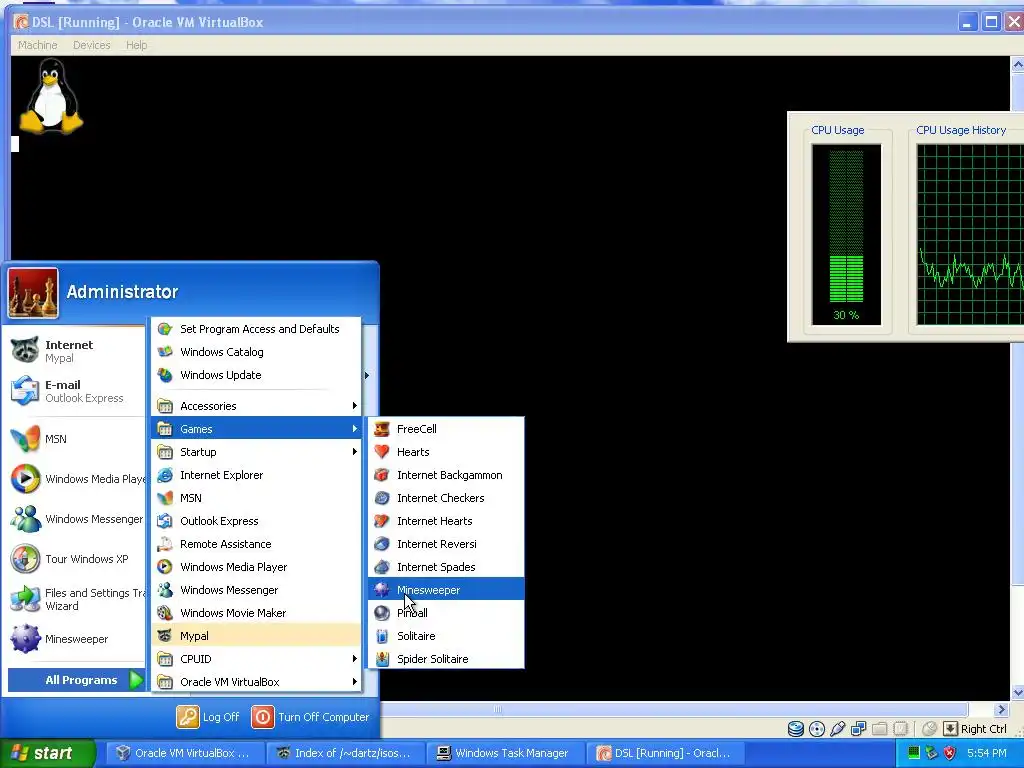The image size is (1024, 768).
Task: Click the MSN butterfly icon in All Programs
Action: pos(165,498)
